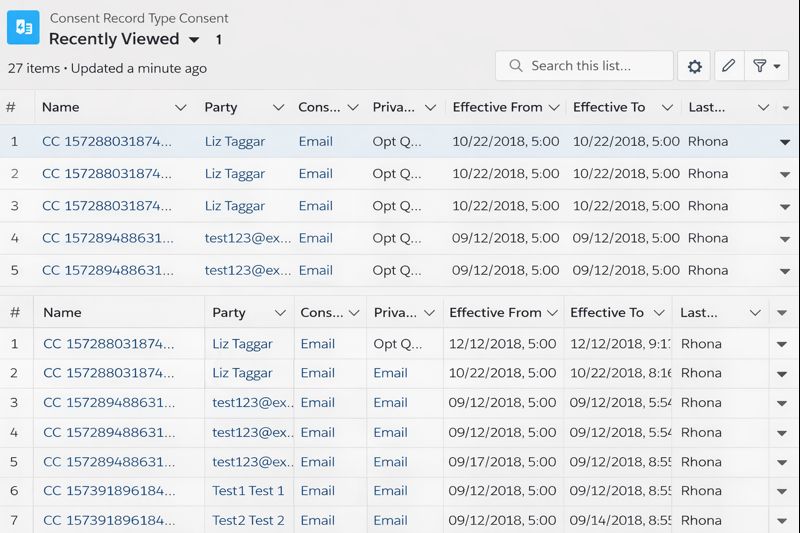The width and height of the screenshot is (800, 533).
Task: Open row 1 actions arrow in top table
Action: [785, 142]
